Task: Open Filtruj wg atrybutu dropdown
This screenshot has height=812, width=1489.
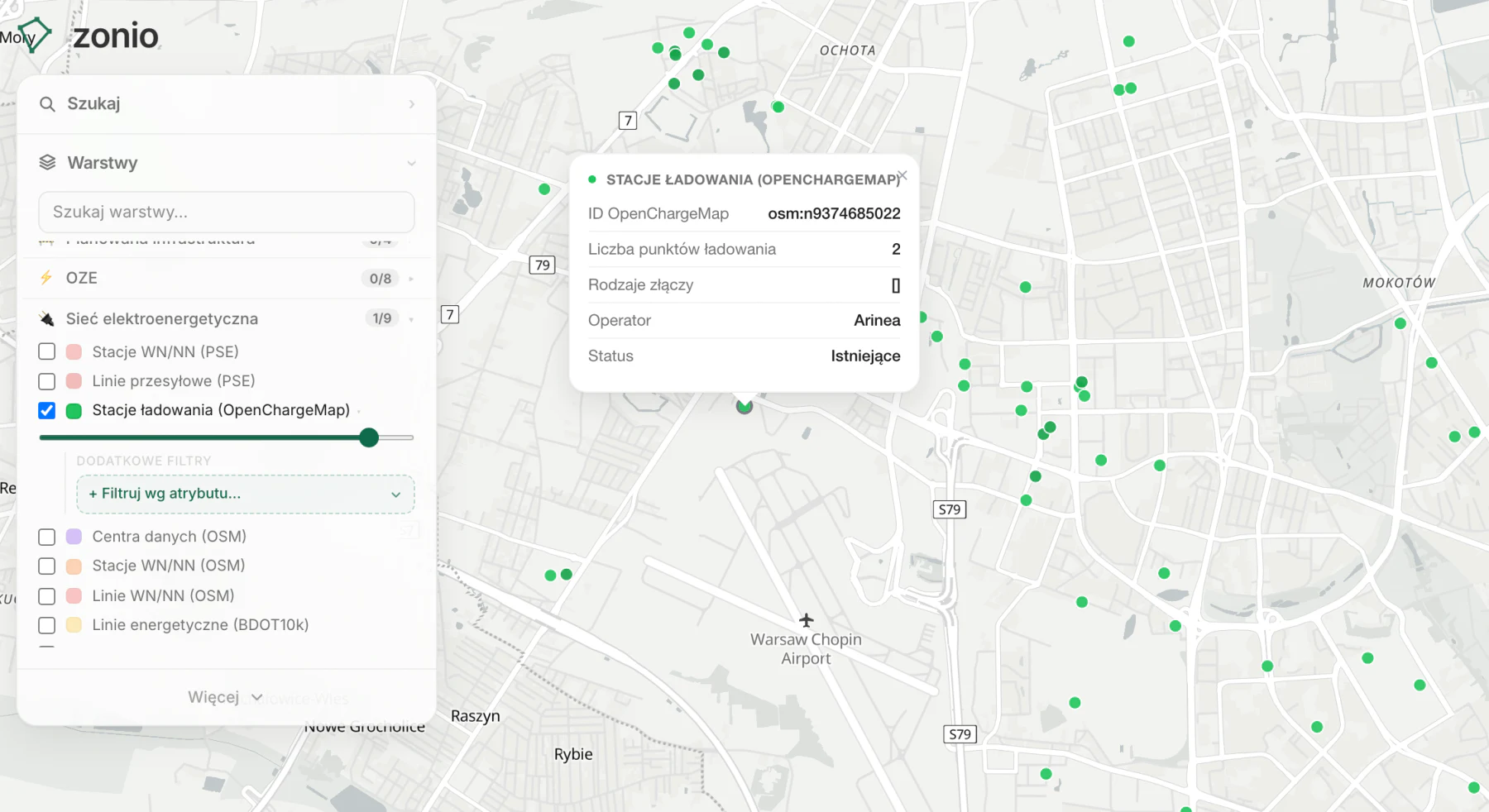Action: tap(246, 494)
